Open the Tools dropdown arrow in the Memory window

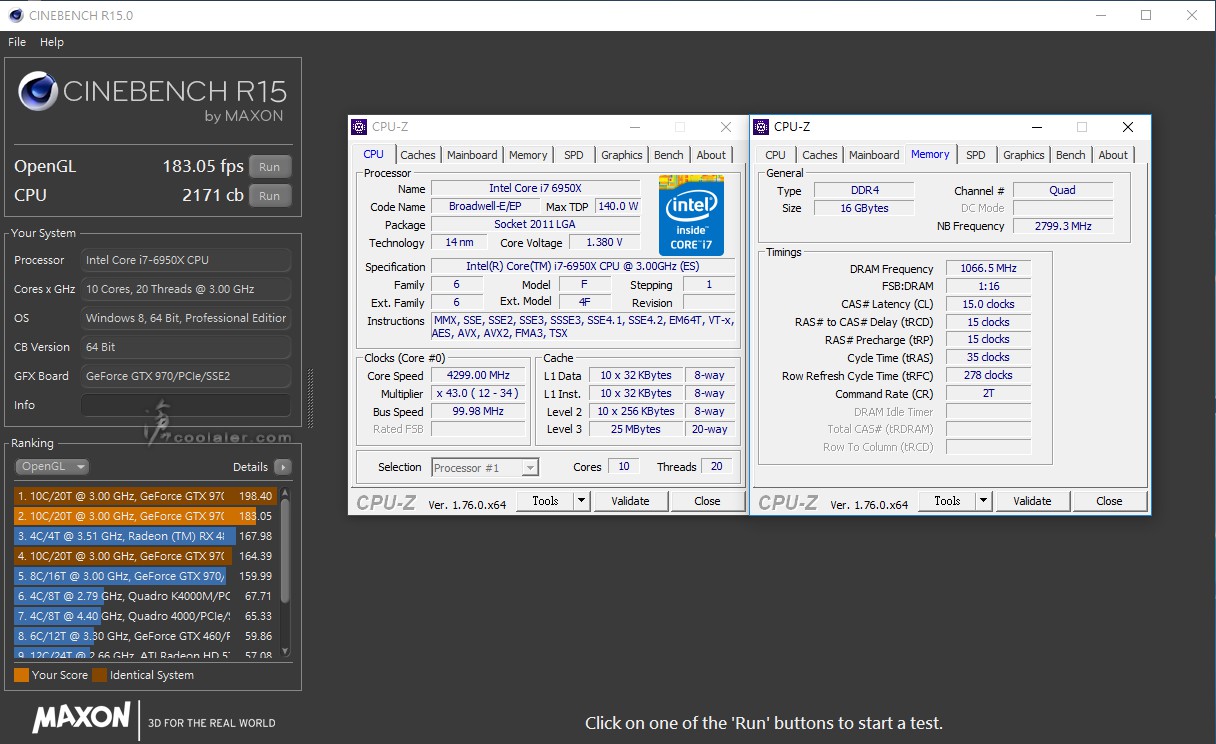pyautogui.click(x=983, y=501)
